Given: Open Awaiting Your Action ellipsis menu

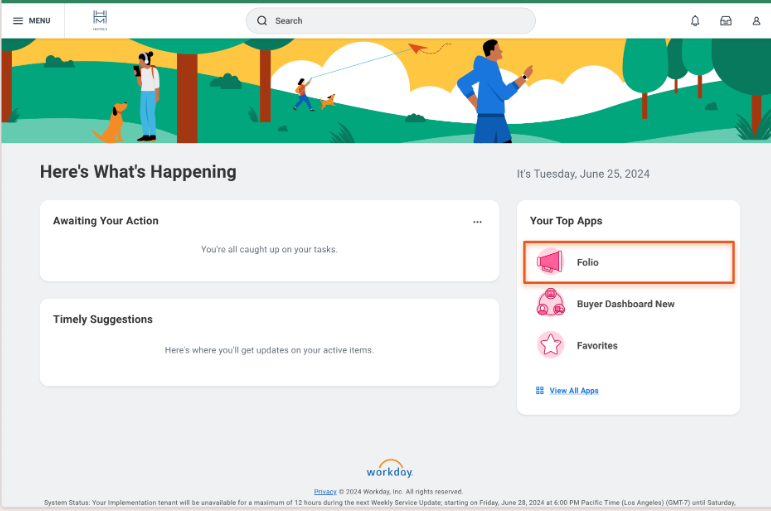Looking at the screenshot, I should [x=477, y=222].
